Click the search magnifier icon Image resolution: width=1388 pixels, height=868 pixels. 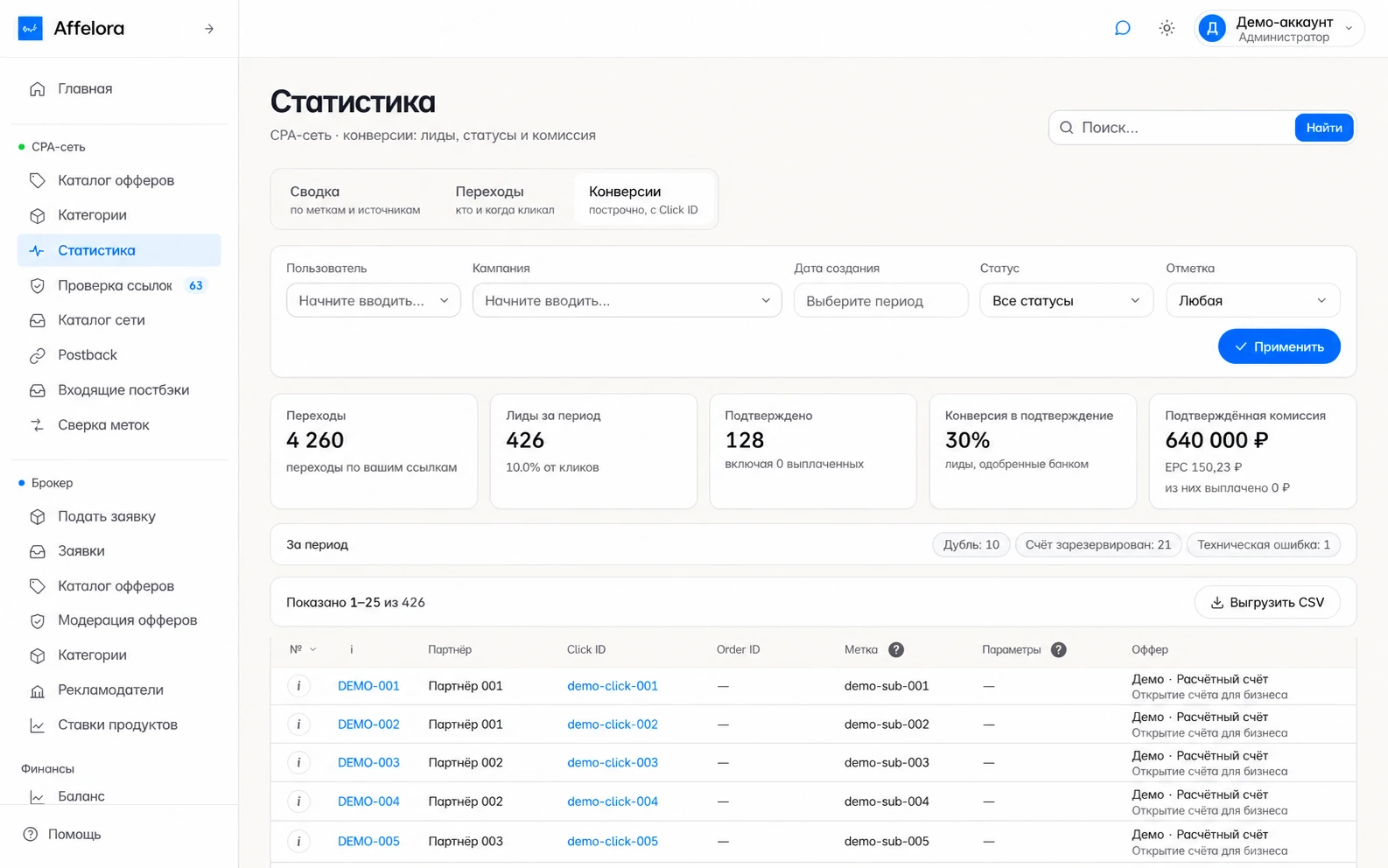(1066, 128)
